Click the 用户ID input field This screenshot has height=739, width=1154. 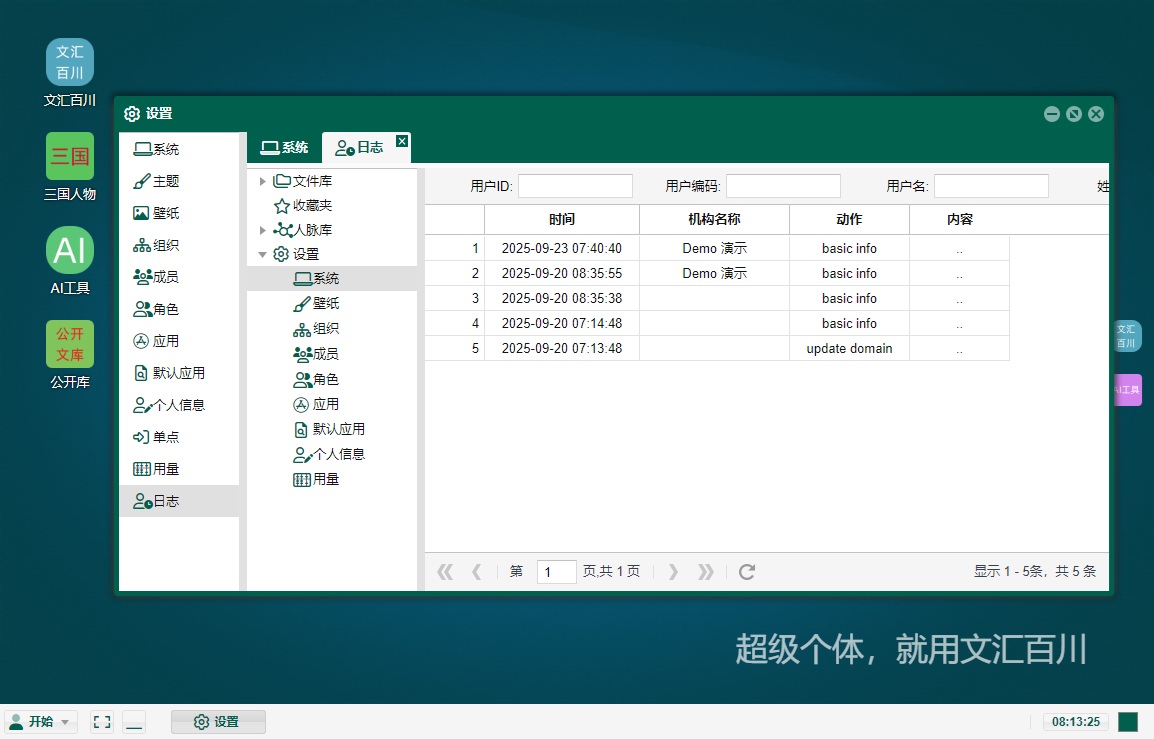pos(575,186)
